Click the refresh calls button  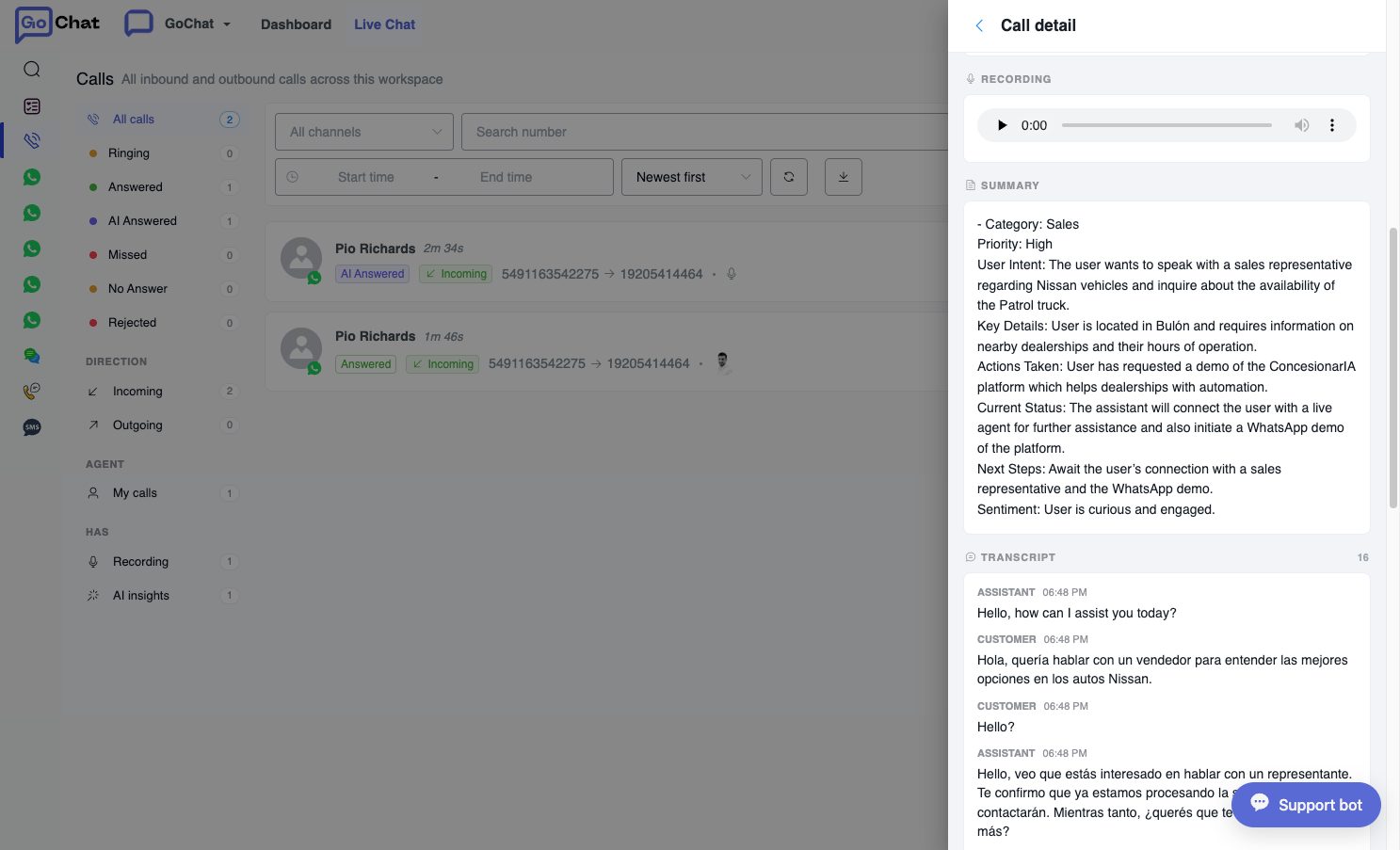[789, 177]
